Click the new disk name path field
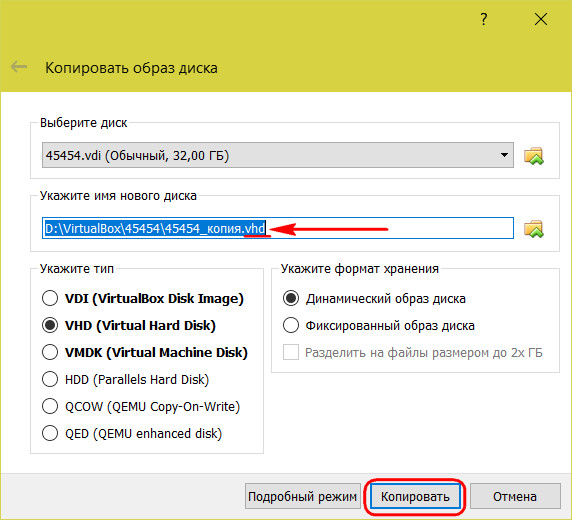 coord(278,228)
